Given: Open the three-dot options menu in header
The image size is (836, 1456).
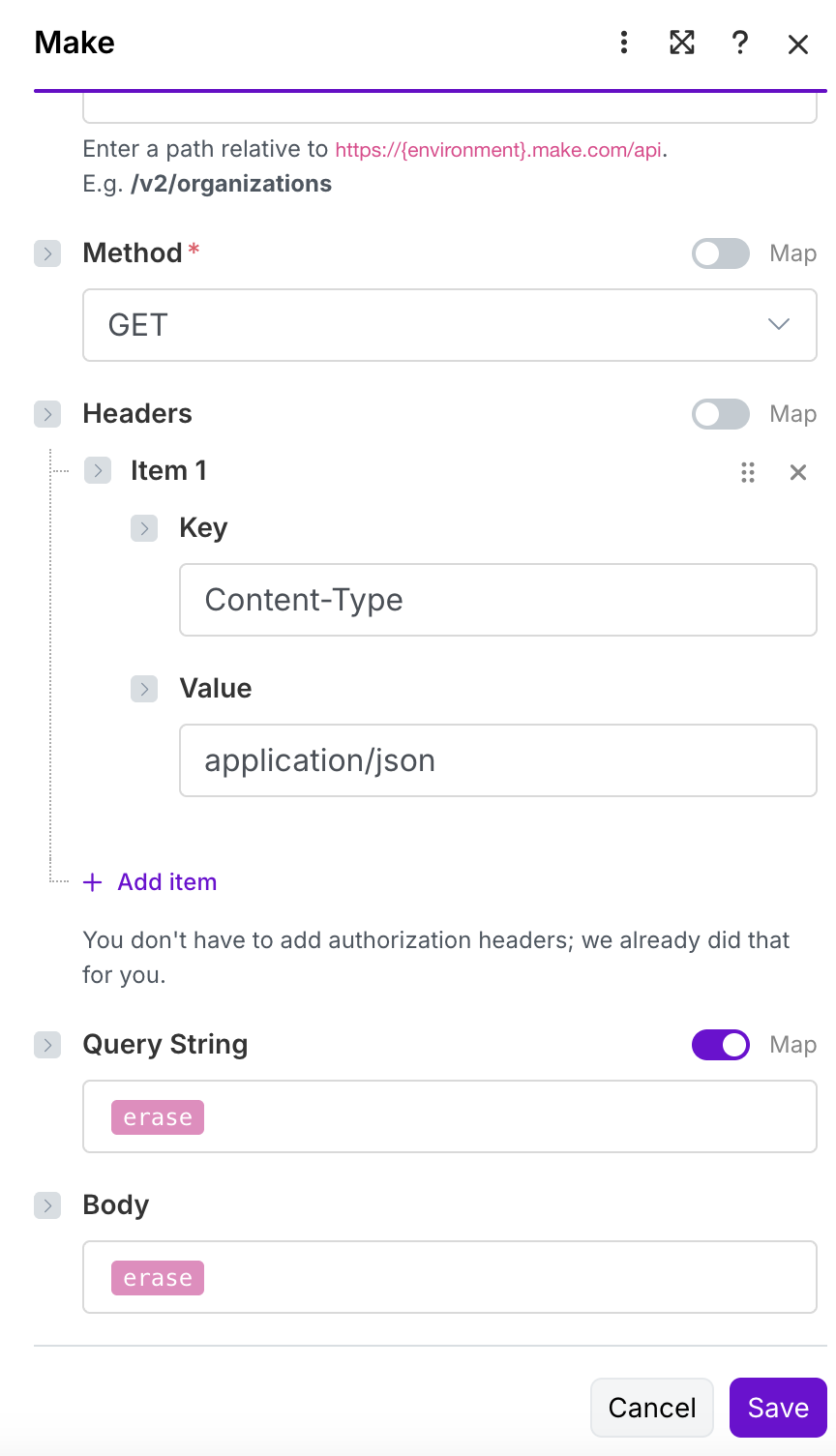Looking at the screenshot, I should coord(624,43).
